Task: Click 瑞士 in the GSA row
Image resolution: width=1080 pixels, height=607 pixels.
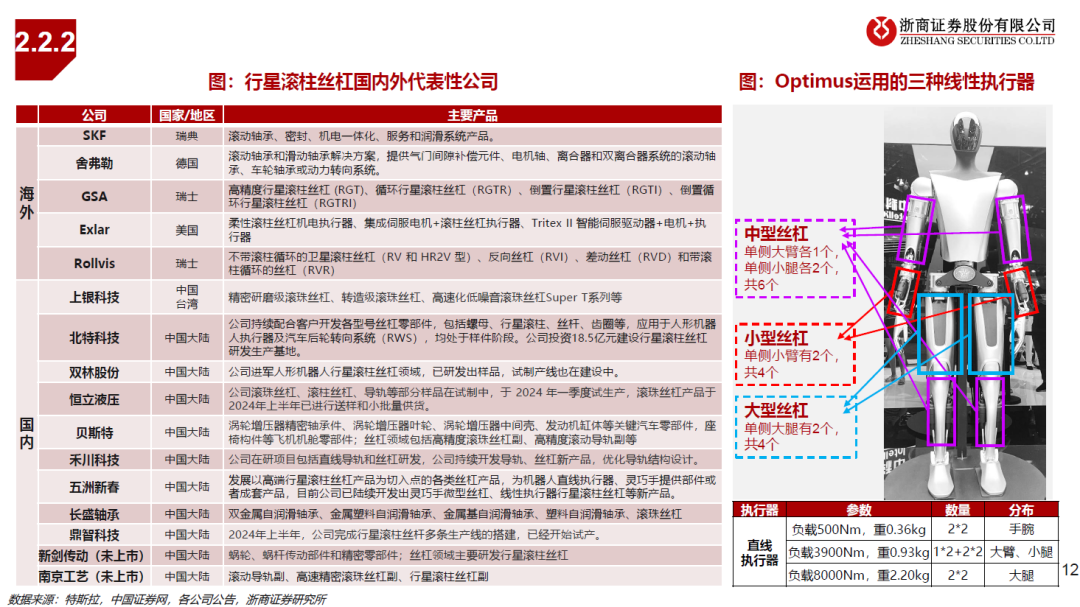Action: (187, 196)
